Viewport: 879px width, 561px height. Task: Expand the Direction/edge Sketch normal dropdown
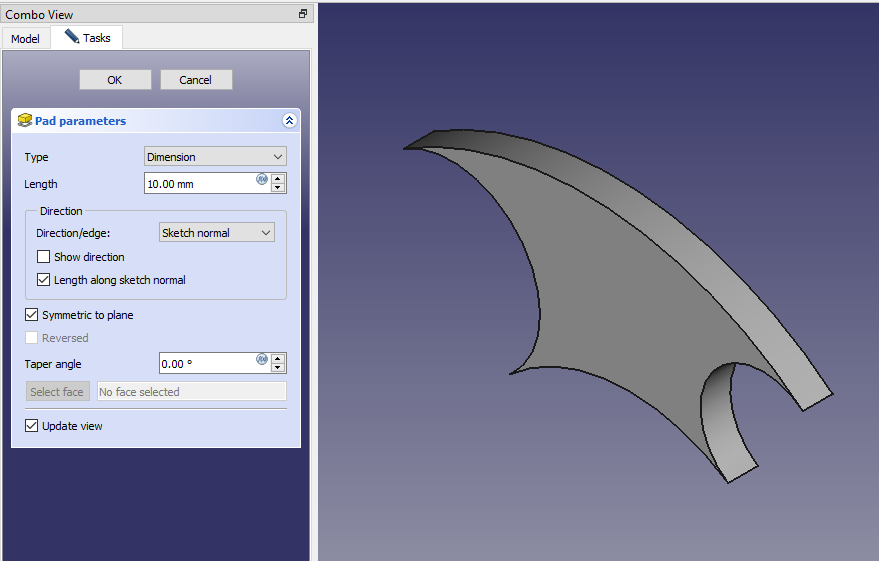[x=217, y=233]
